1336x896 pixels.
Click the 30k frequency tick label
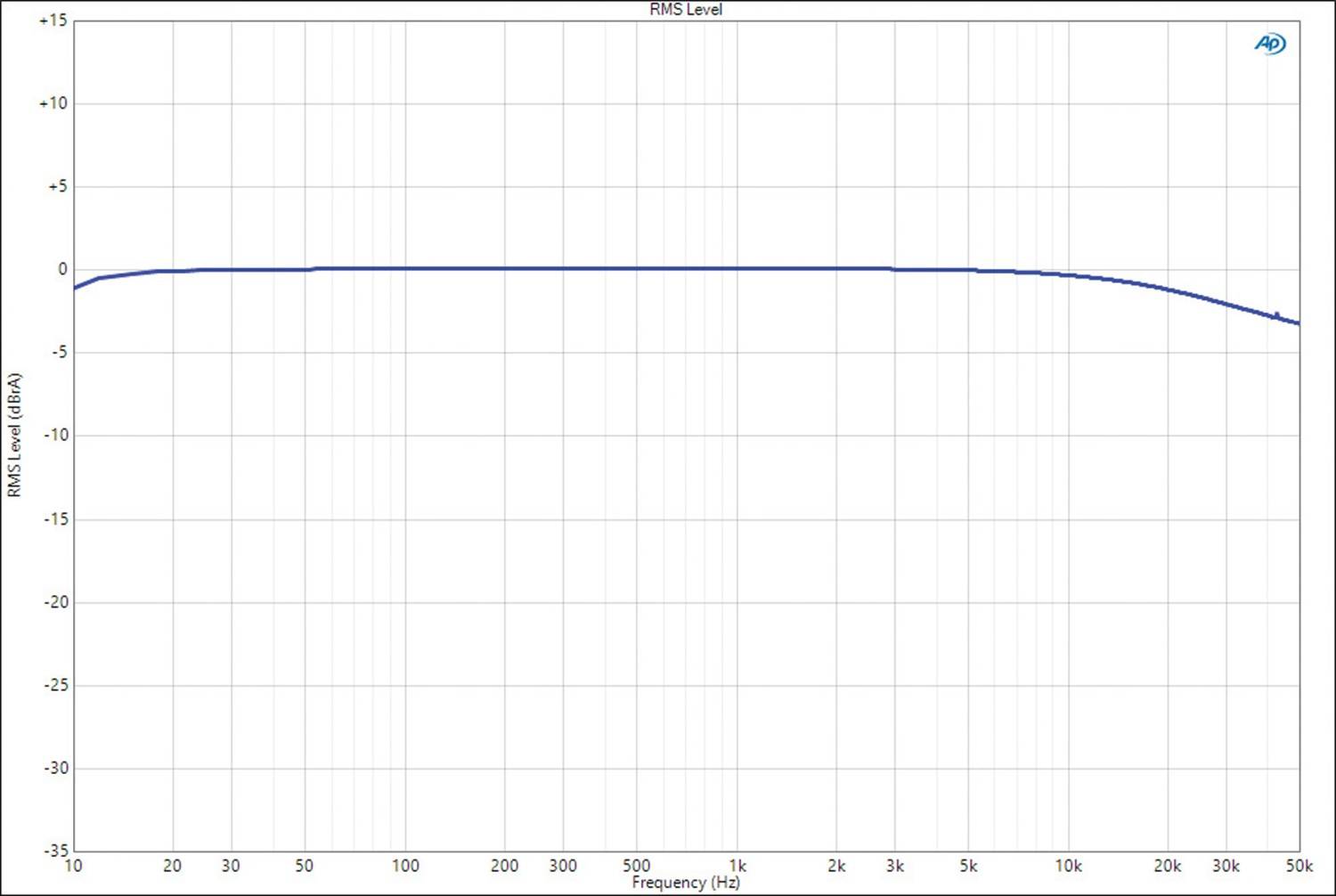click(x=1226, y=866)
